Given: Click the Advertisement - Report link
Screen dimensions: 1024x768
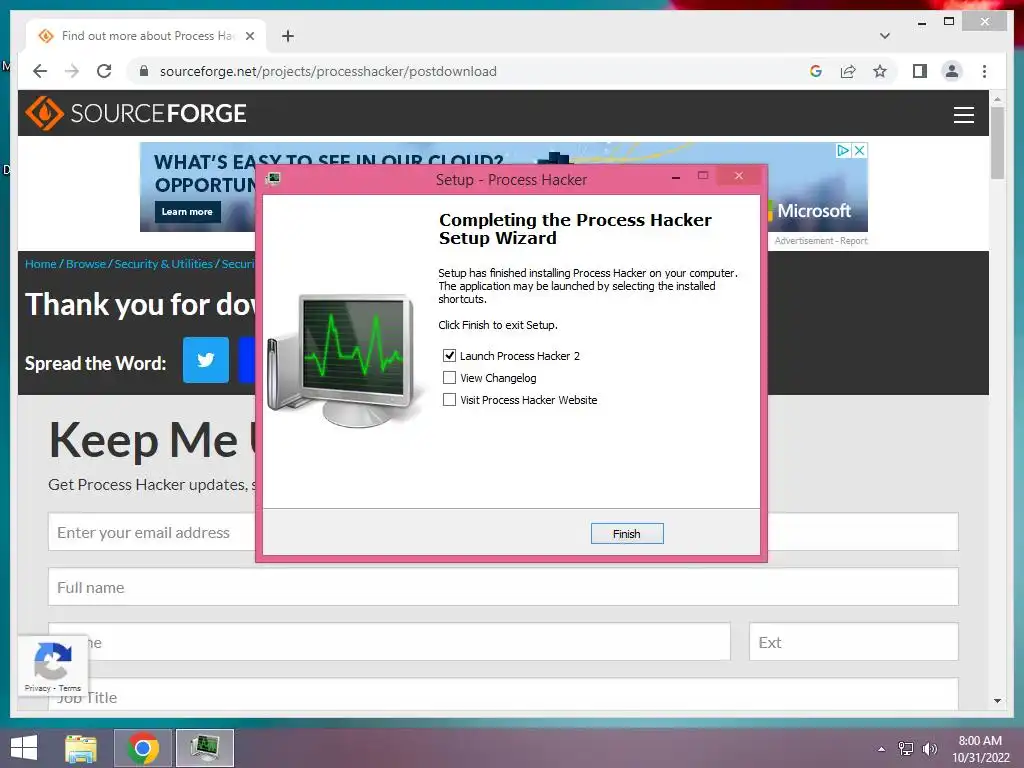Looking at the screenshot, I should (821, 241).
